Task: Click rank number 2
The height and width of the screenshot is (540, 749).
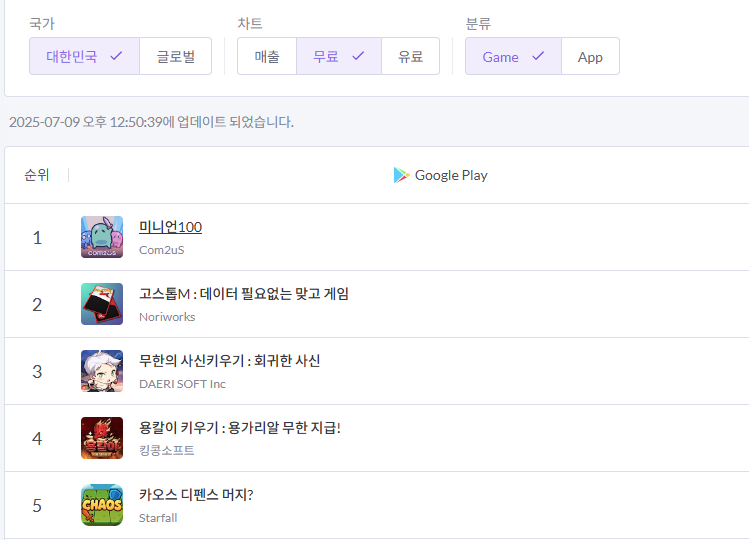Action: [37, 304]
